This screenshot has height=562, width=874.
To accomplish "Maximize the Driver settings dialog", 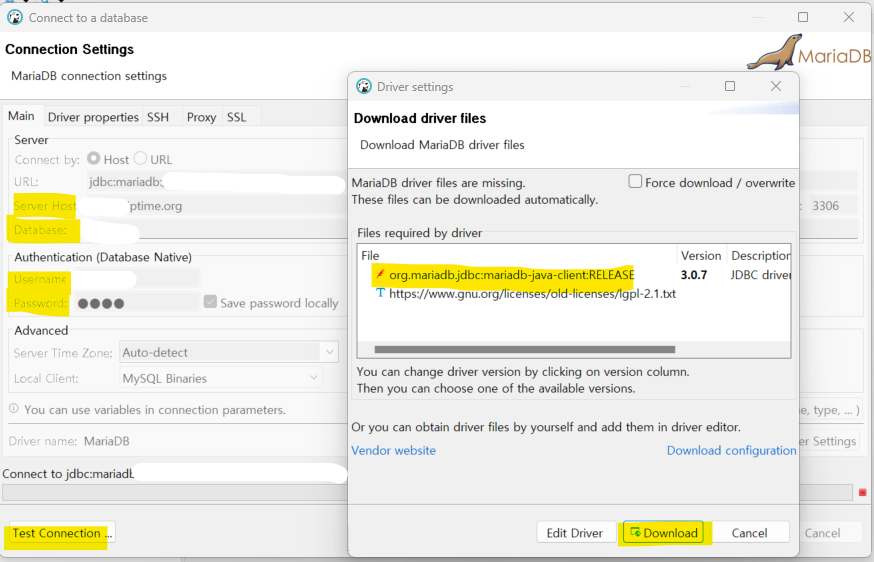I will (x=730, y=86).
